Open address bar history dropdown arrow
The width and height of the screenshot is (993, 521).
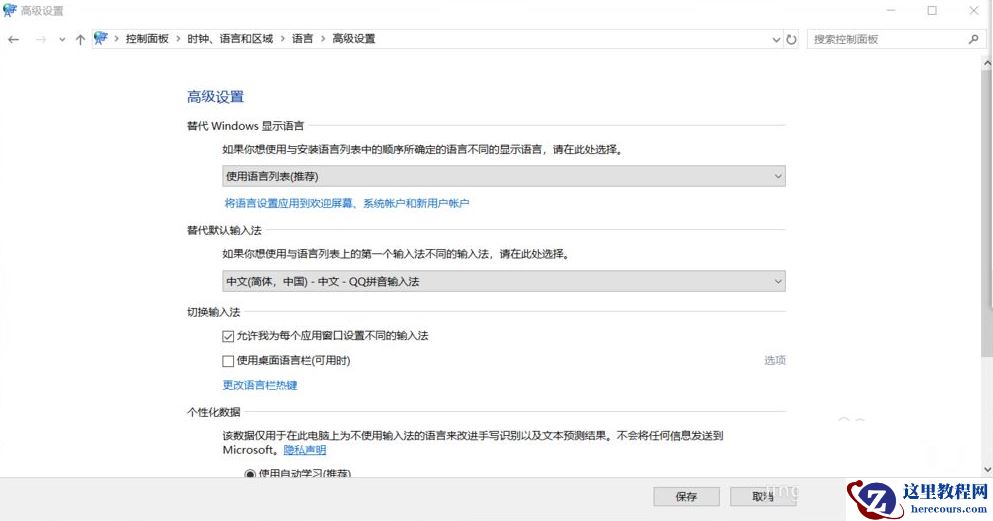(x=776, y=39)
